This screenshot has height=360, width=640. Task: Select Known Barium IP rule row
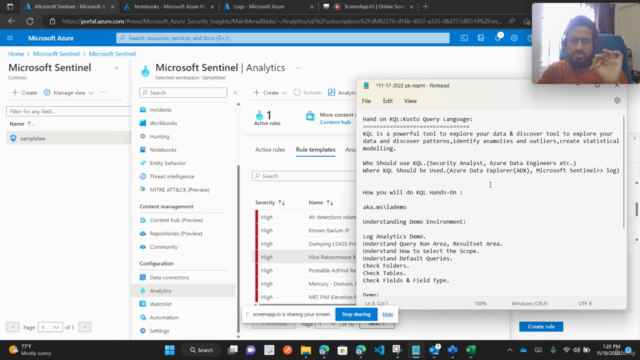pos(305,231)
